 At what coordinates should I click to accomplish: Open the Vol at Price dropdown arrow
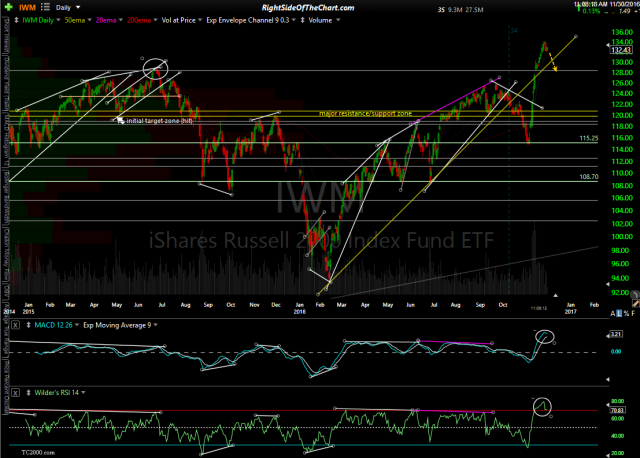coord(200,20)
